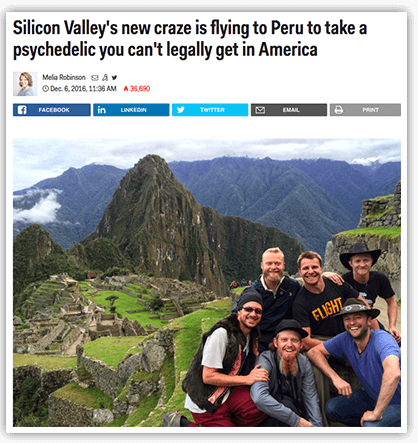
Task: Share the article via LINKEDIN label
Action: pos(134,110)
